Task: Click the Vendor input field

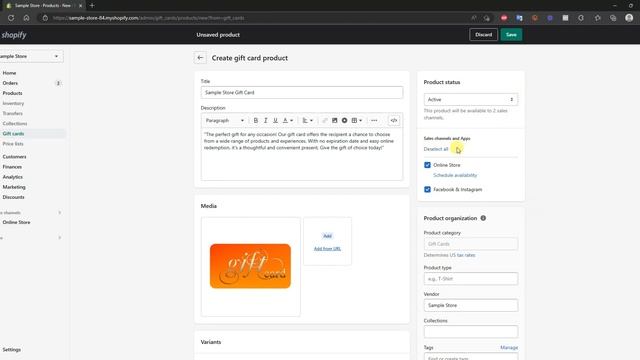Action: 471,305
